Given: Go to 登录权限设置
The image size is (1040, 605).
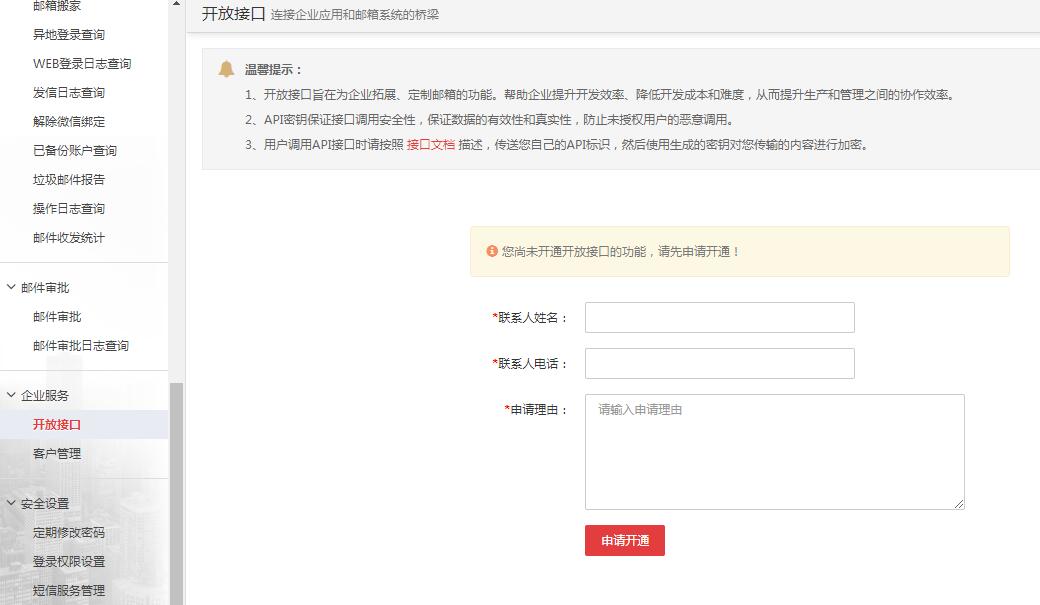Looking at the screenshot, I should point(69,562).
